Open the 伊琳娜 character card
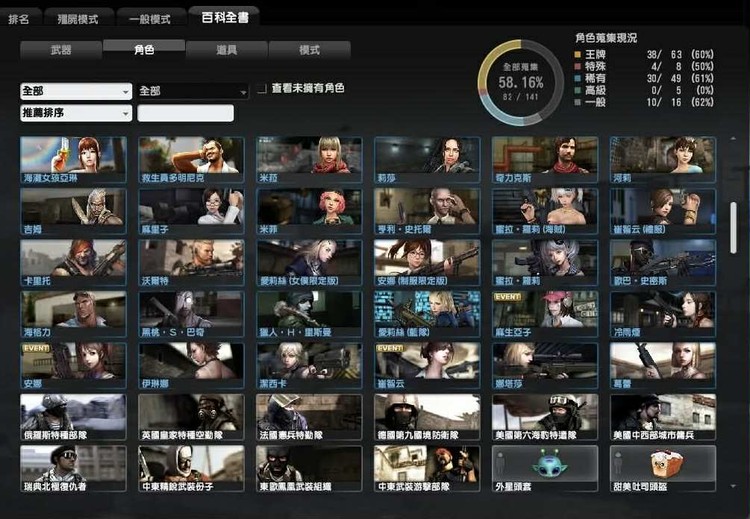Screen dimensions: 750x519 pos(191,365)
